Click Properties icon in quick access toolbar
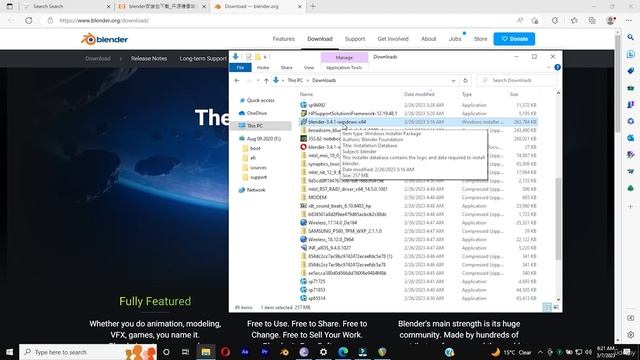Screen dimensions: 640x360 [x=249, y=57]
